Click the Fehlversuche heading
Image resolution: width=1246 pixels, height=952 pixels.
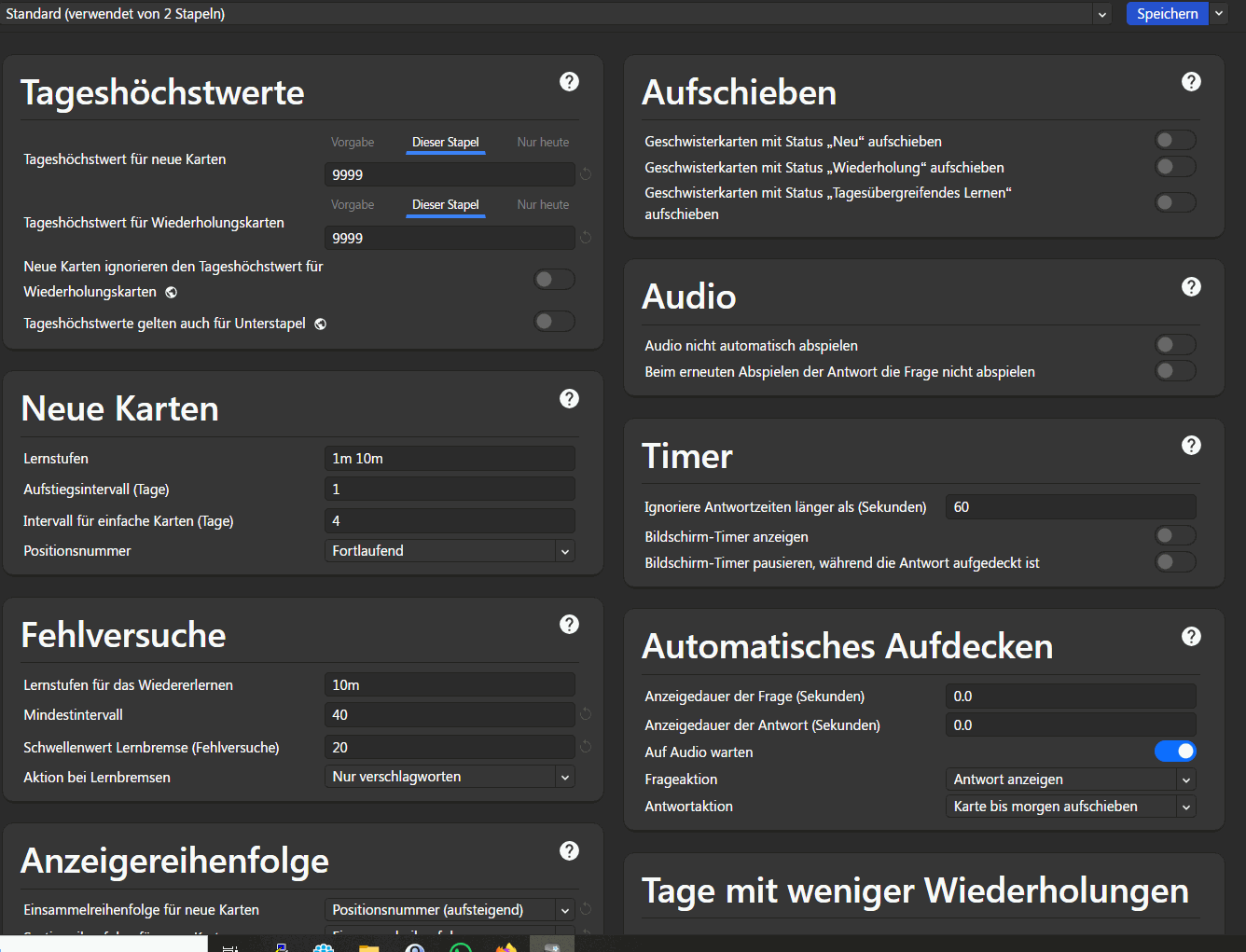click(x=124, y=635)
